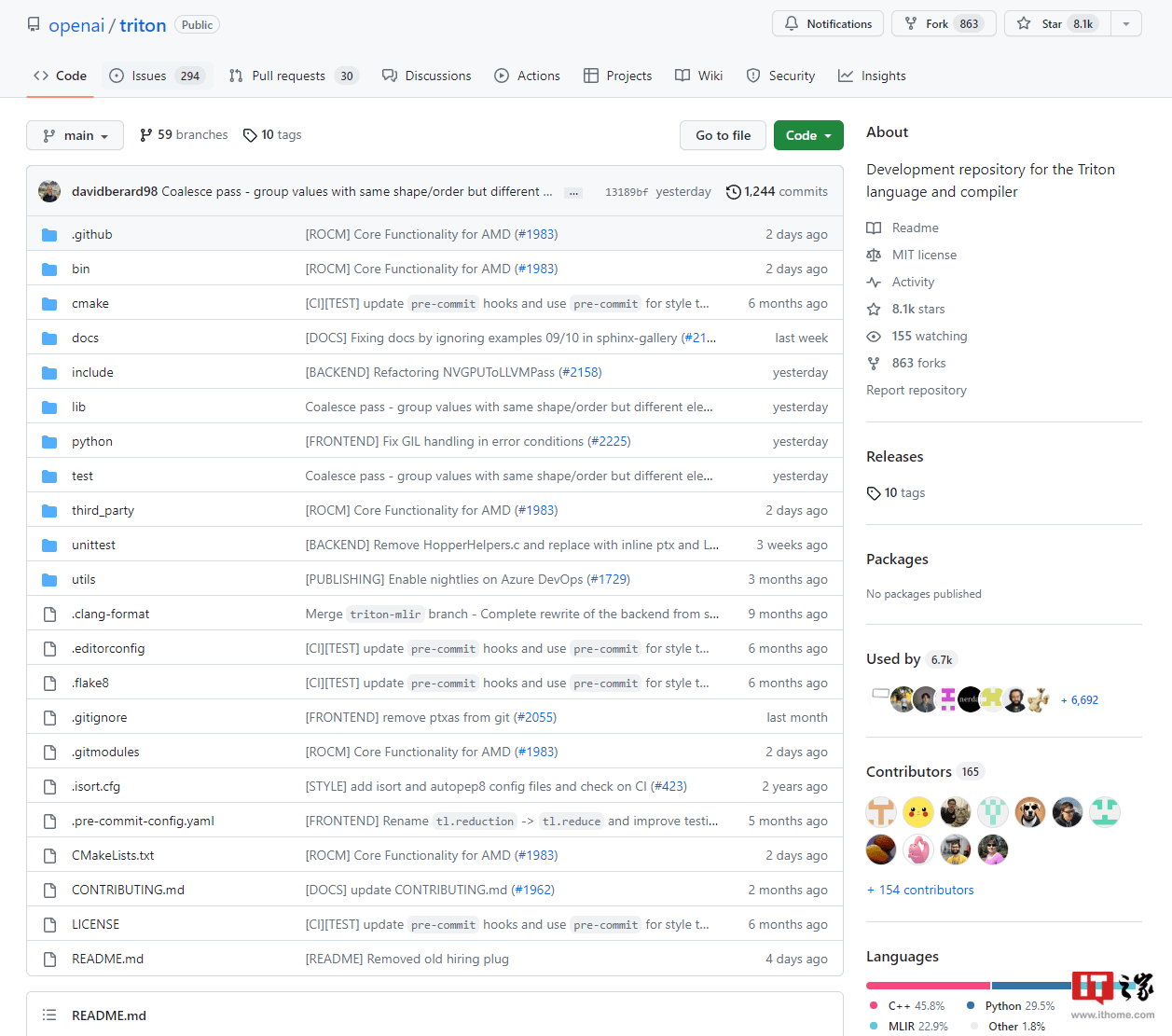
Task: Open the 863 forks link in About
Action: [918, 363]
